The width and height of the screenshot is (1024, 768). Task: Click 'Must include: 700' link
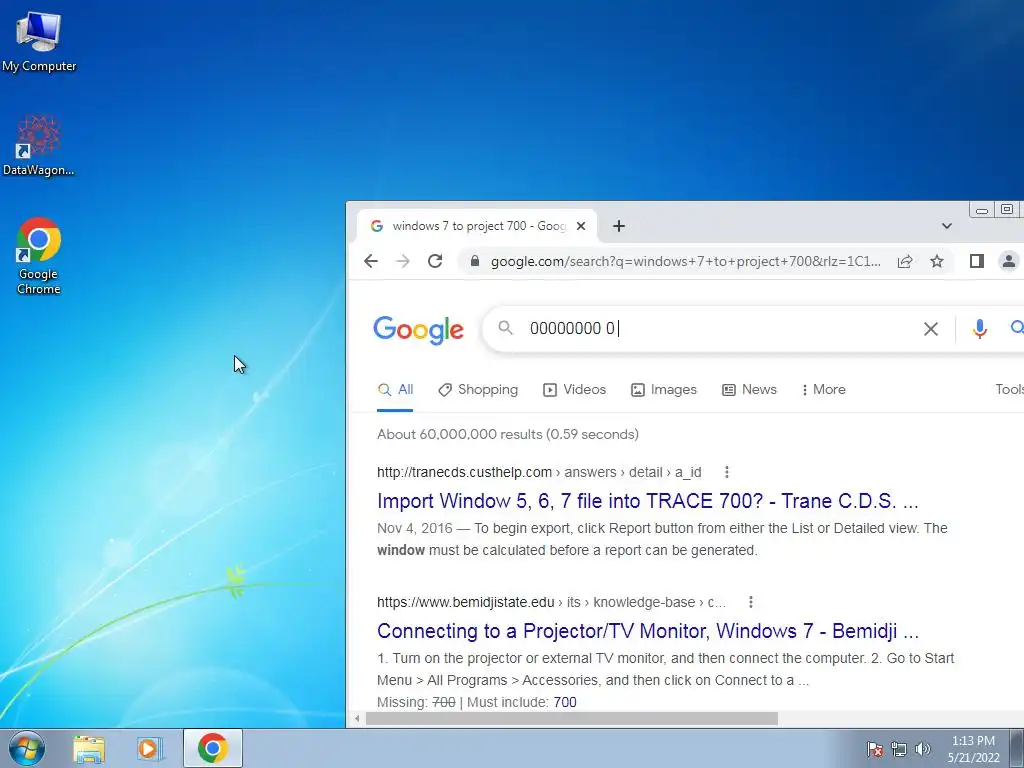click(565, 703)
